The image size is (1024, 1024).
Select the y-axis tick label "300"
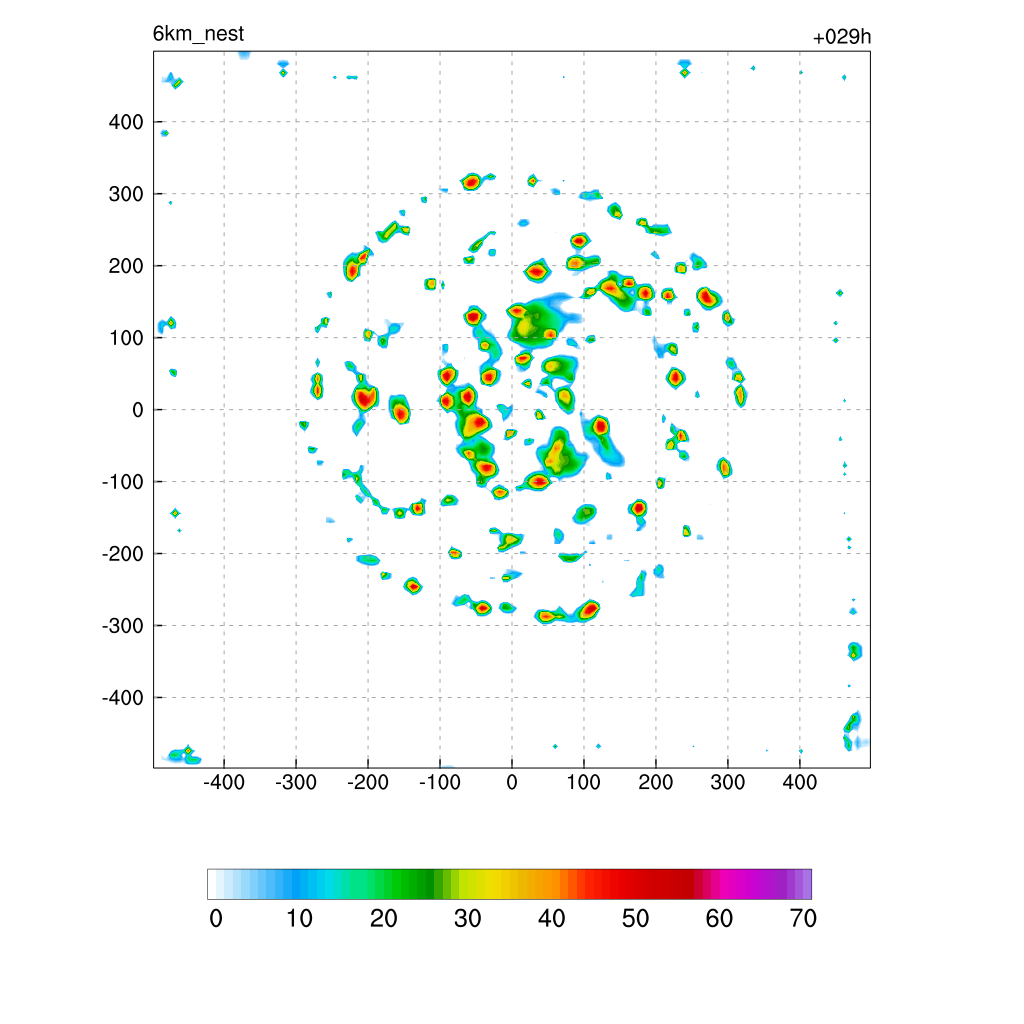pyautogui.click(x=126, y=194)
